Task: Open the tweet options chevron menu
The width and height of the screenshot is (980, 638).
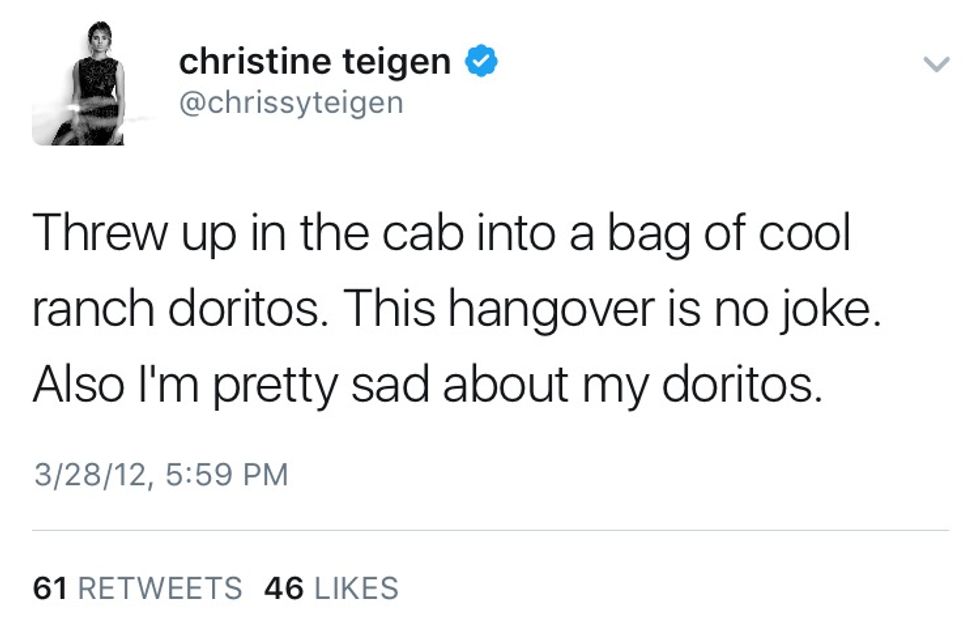Action: point(935,66)
